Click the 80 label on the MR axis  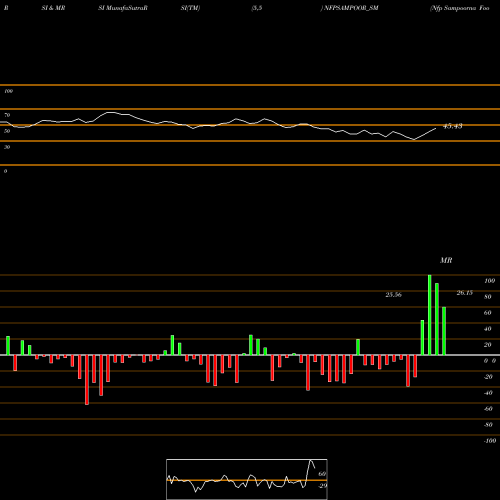[488, 297]
